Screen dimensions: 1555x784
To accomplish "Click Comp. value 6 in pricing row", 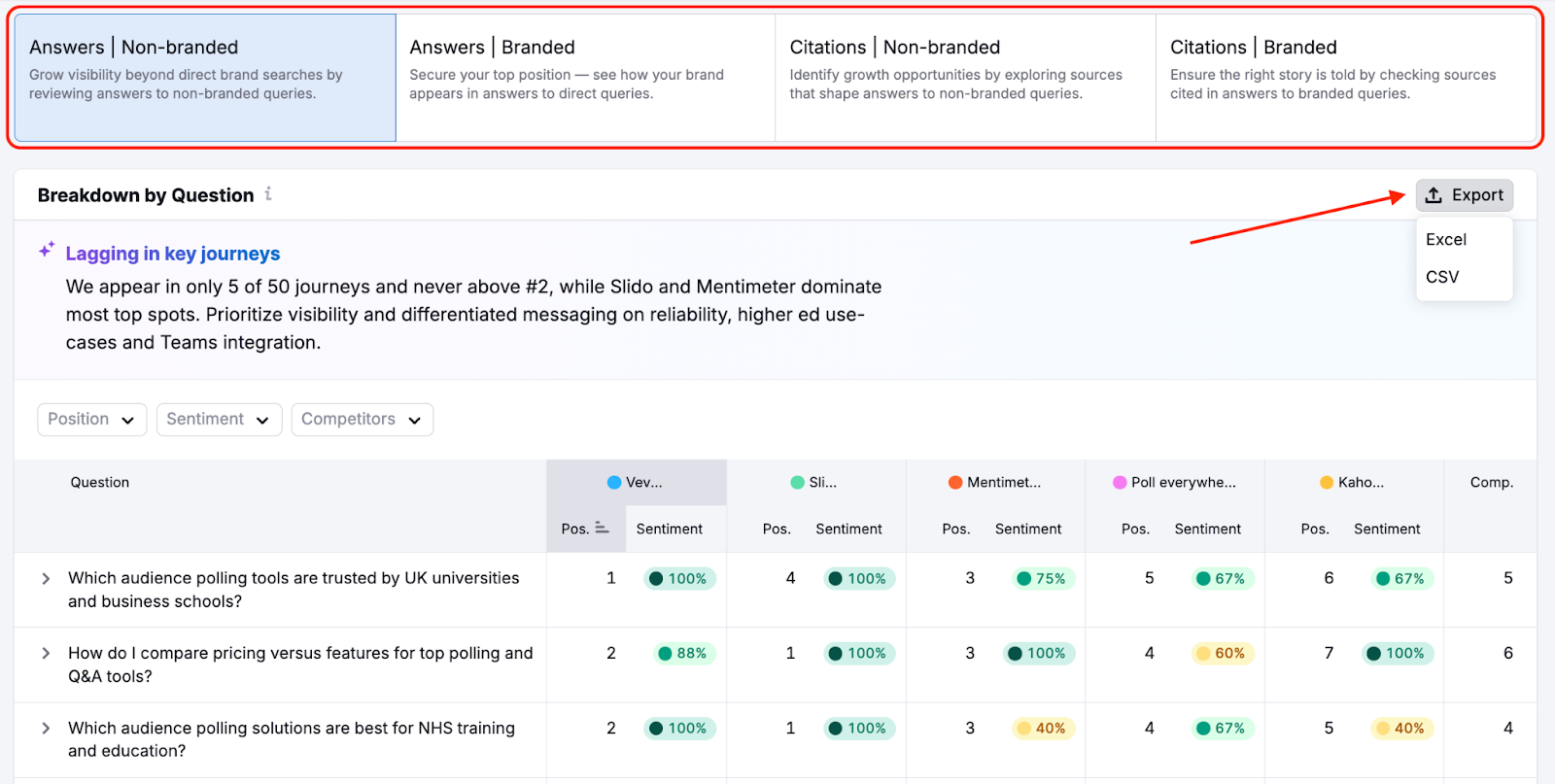I will click(1508, 654).
